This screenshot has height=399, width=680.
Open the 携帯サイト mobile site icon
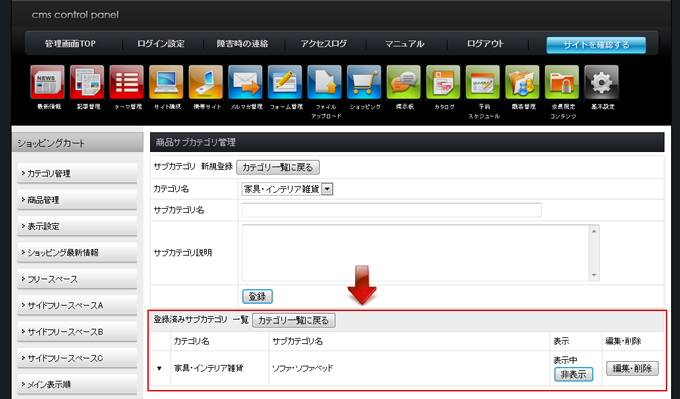[206, 82]
